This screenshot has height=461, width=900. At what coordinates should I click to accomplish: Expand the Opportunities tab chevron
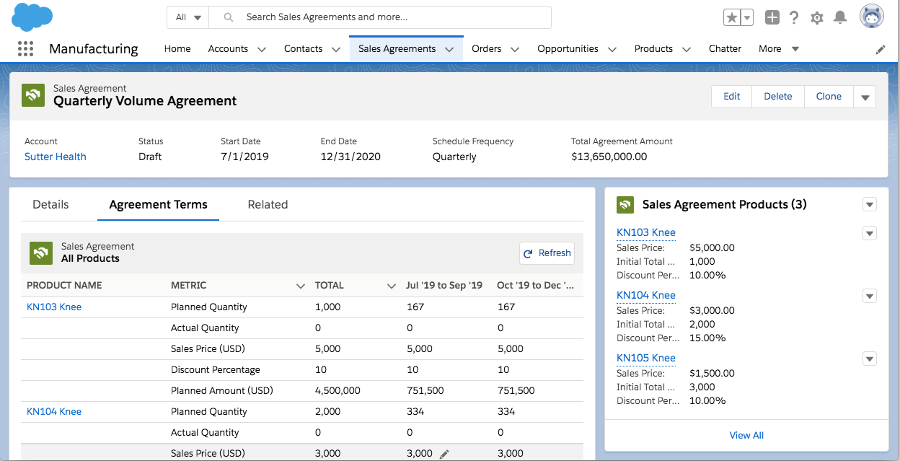pyautogui.click(x=612, y=49)
